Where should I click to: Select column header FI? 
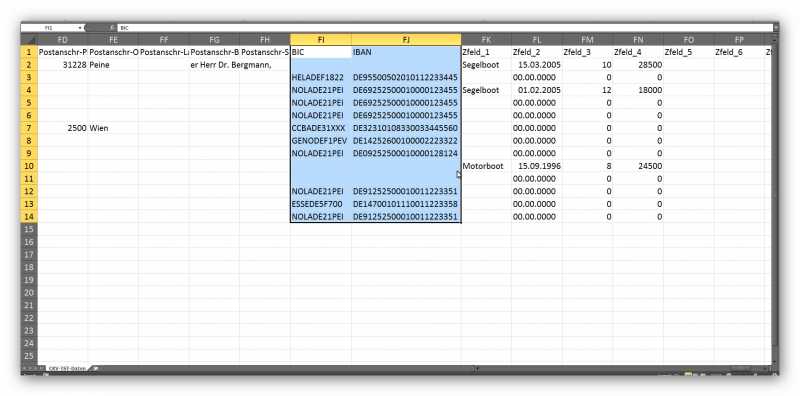[x=321, y=39]
